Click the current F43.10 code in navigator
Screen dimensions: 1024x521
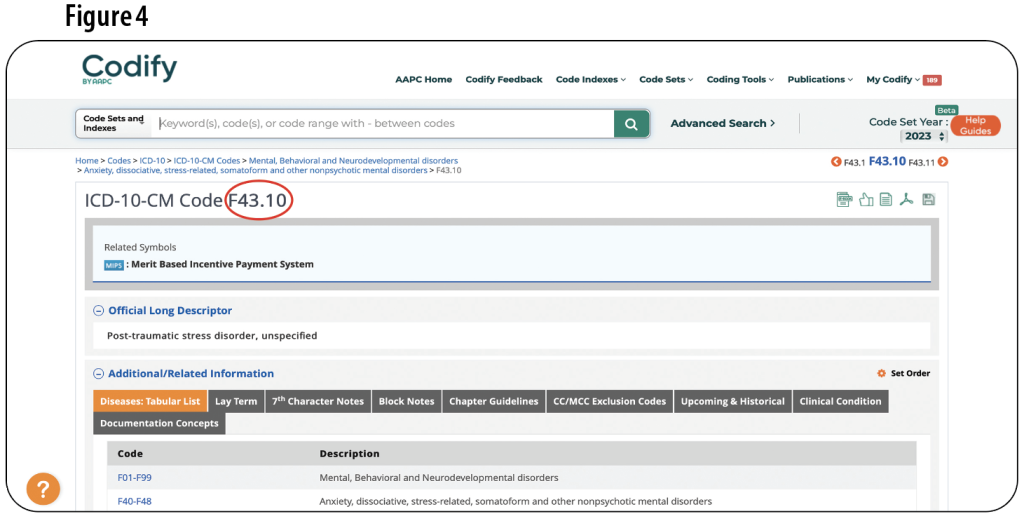887,161
